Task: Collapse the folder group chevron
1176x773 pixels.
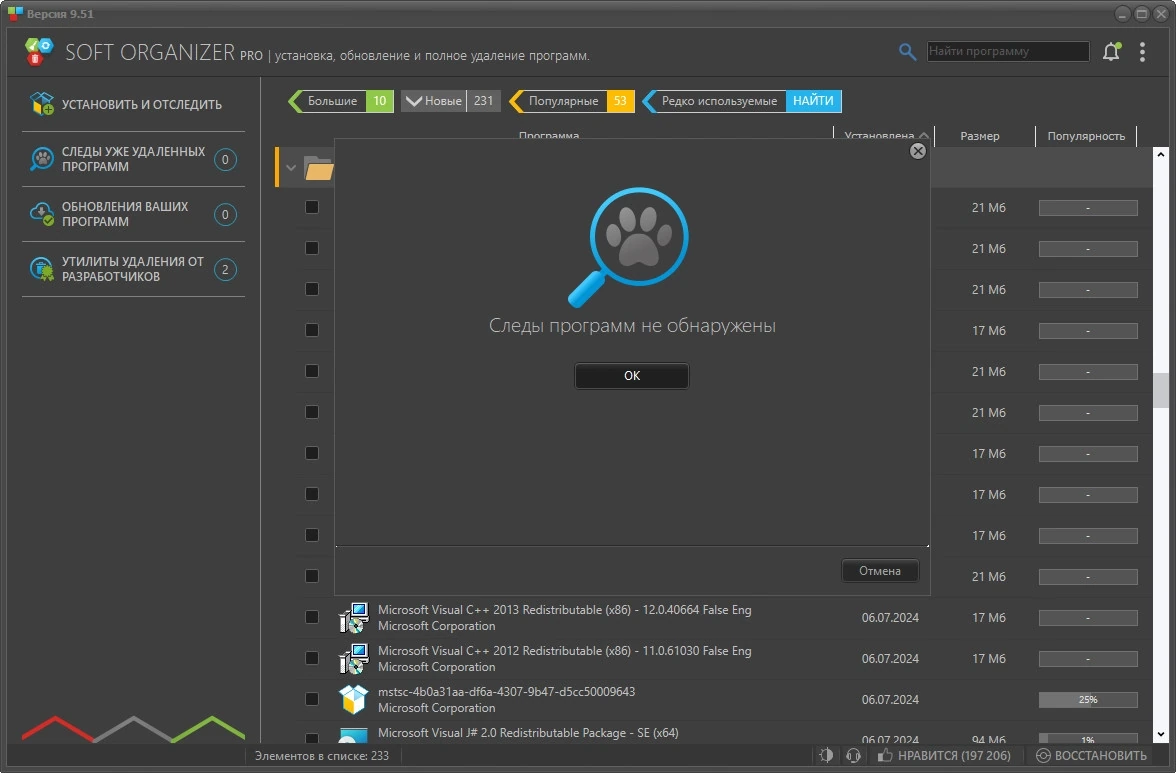Action: click(x=291, y=168)
